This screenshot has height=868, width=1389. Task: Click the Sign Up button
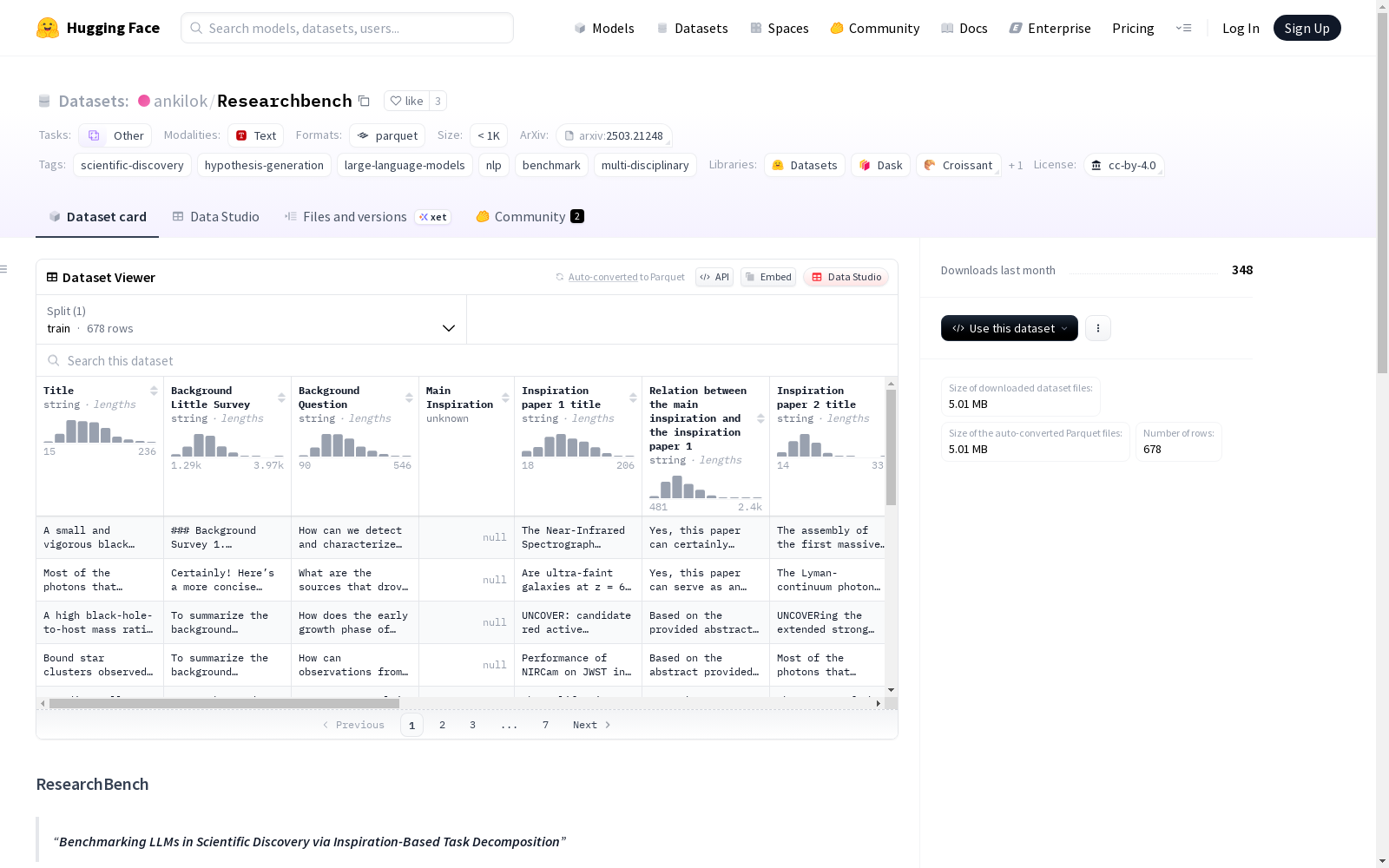(x=1307, y=28)
